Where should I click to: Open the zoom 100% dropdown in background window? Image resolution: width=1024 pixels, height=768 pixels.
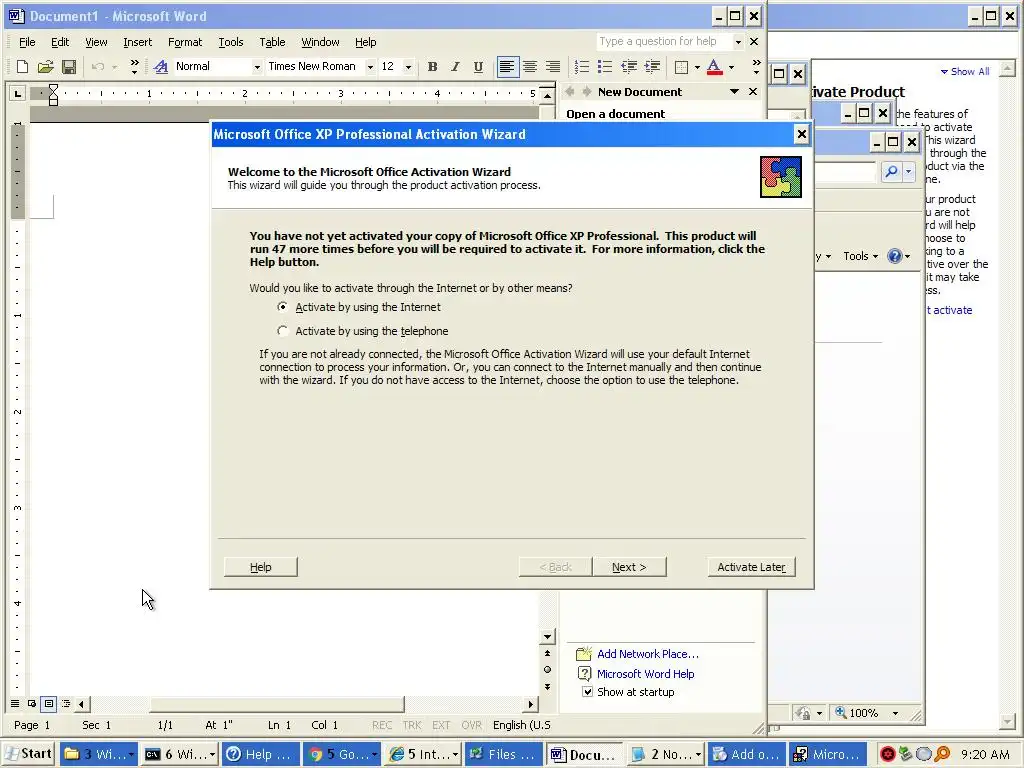[895, 713]
